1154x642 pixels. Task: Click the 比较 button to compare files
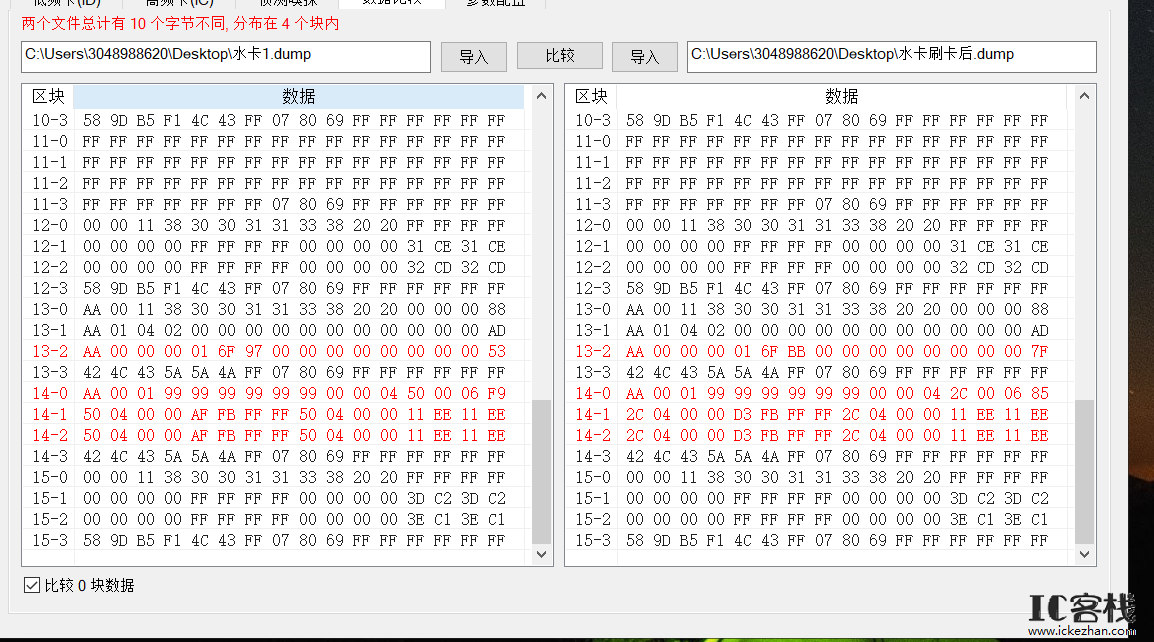tap(559, 56)
